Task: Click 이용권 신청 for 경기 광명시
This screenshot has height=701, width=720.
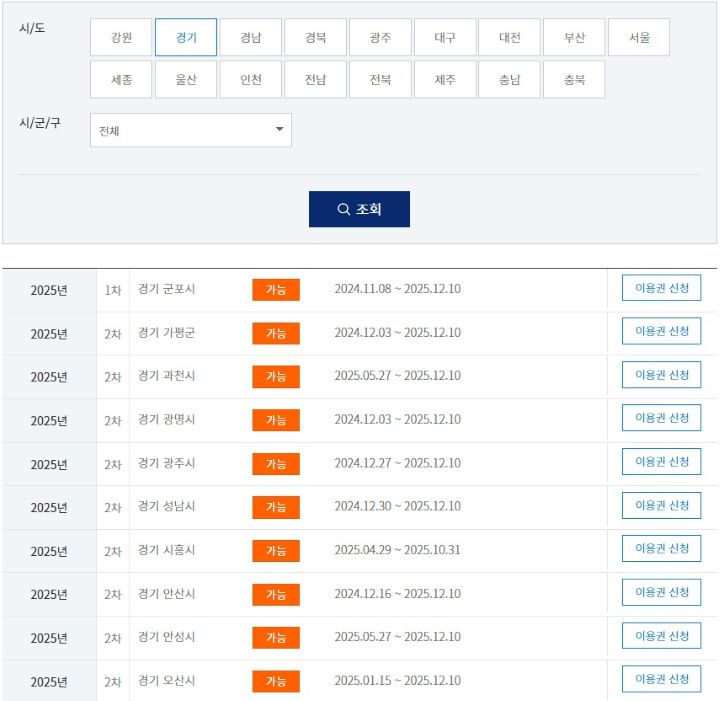Action: tap(661, 418)
